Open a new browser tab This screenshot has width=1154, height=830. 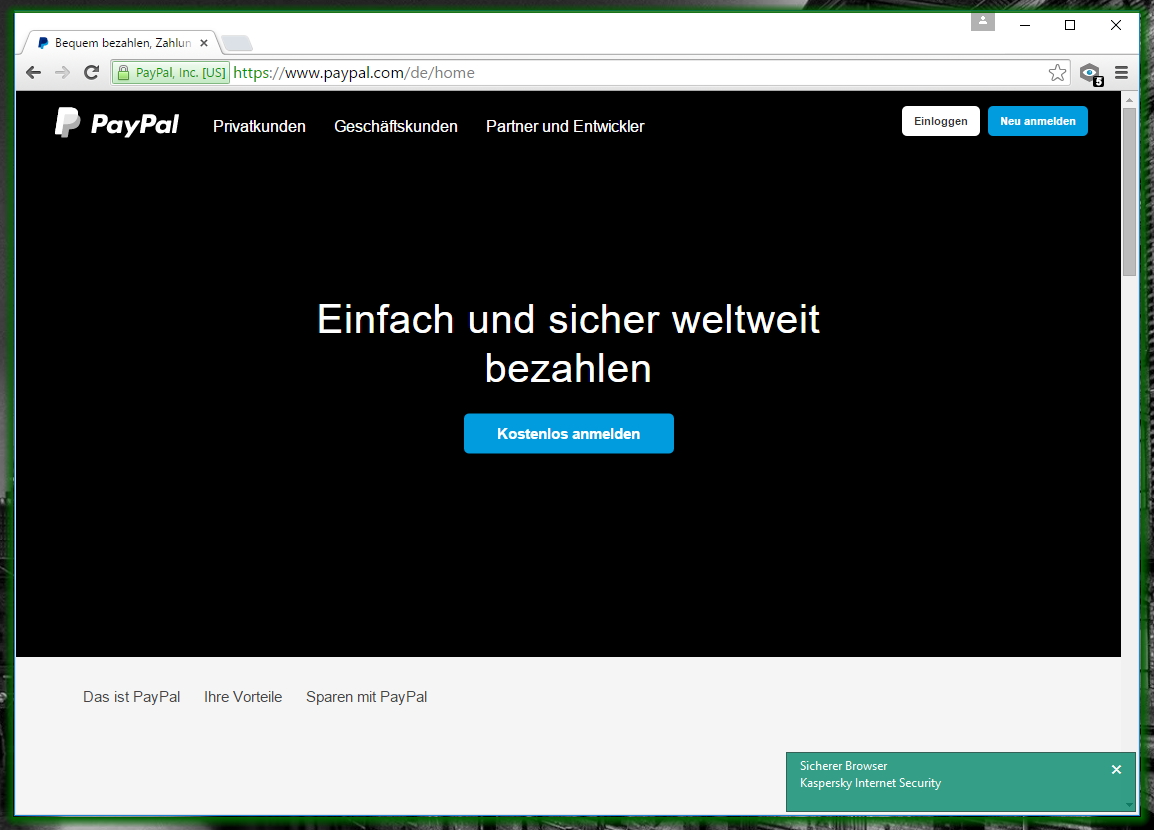(x=237, y=43)
